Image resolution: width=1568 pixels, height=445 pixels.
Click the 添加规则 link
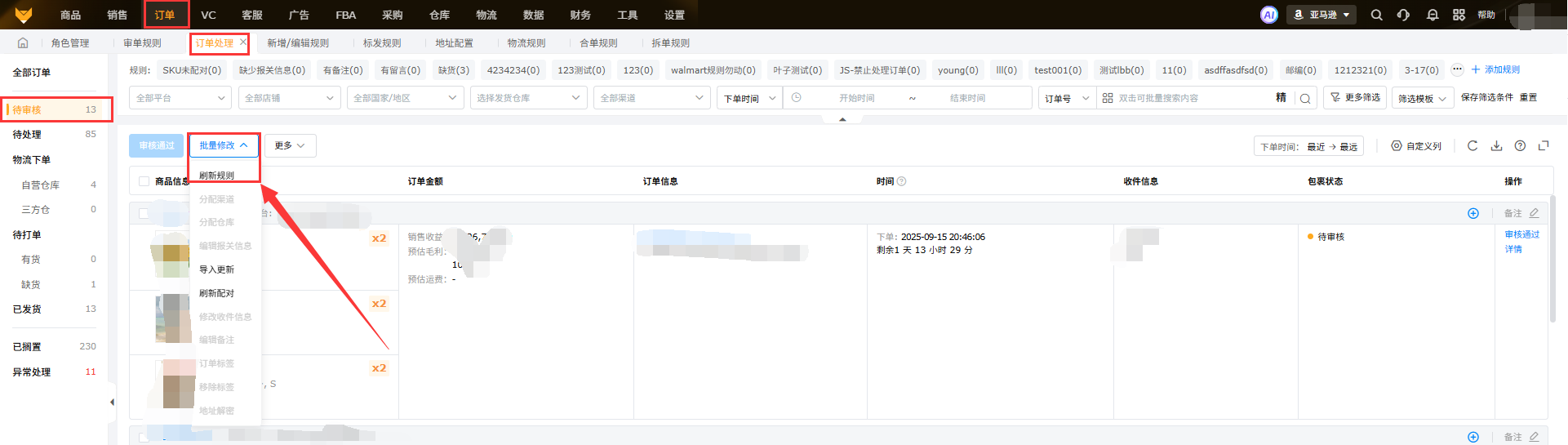1495,69
